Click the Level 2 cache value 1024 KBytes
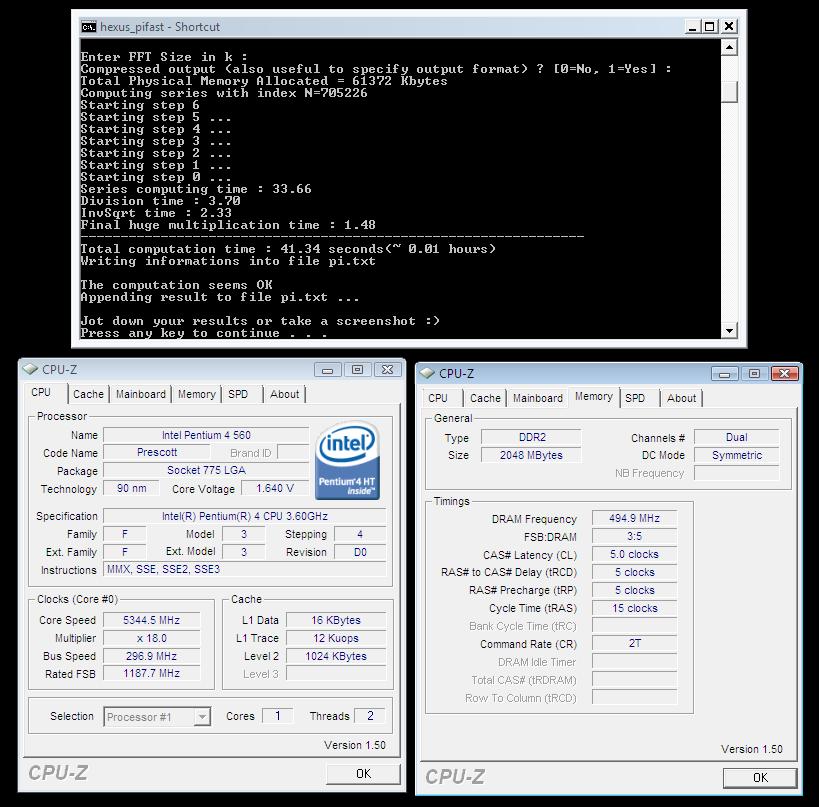 point(336,656)
